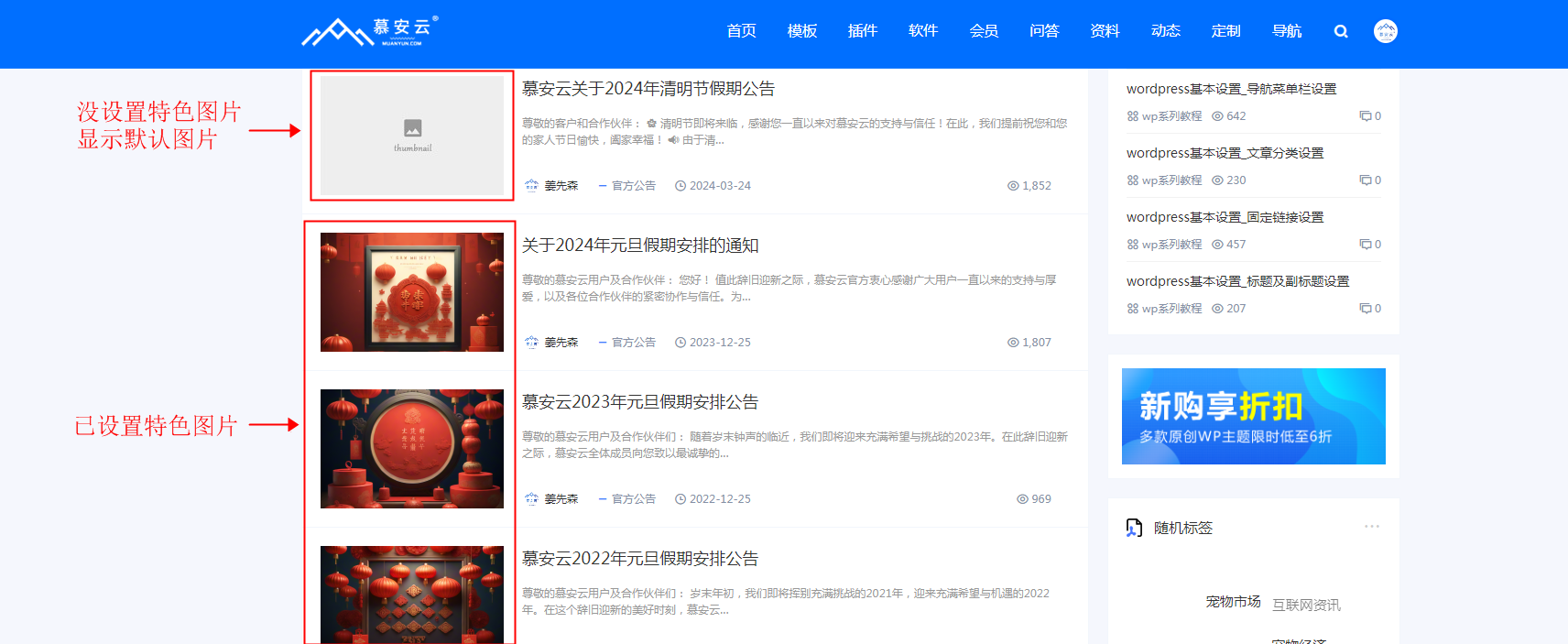
Task: Open the 资料 nav item
Action: coord(1105,31)
